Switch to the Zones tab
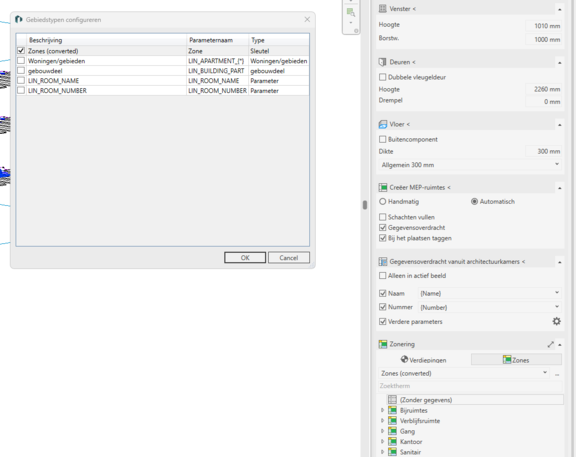 (x=516, y=360)
